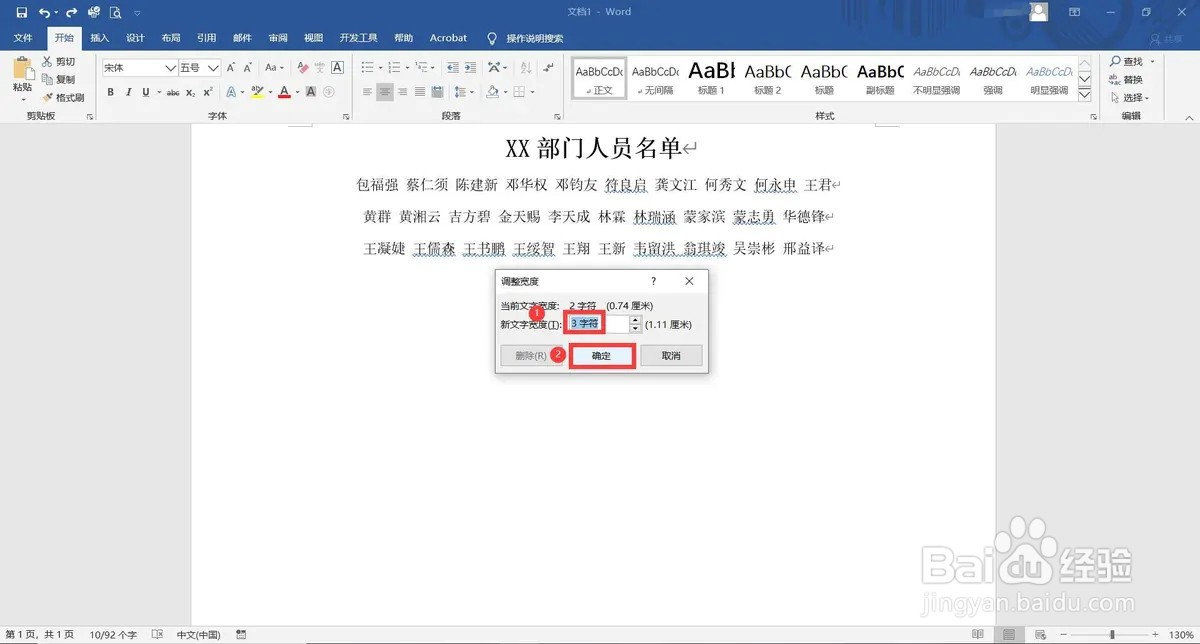Click the Undo arrow in the quick access toolbar
This screenshot has height=644, width=1200.
44,13
